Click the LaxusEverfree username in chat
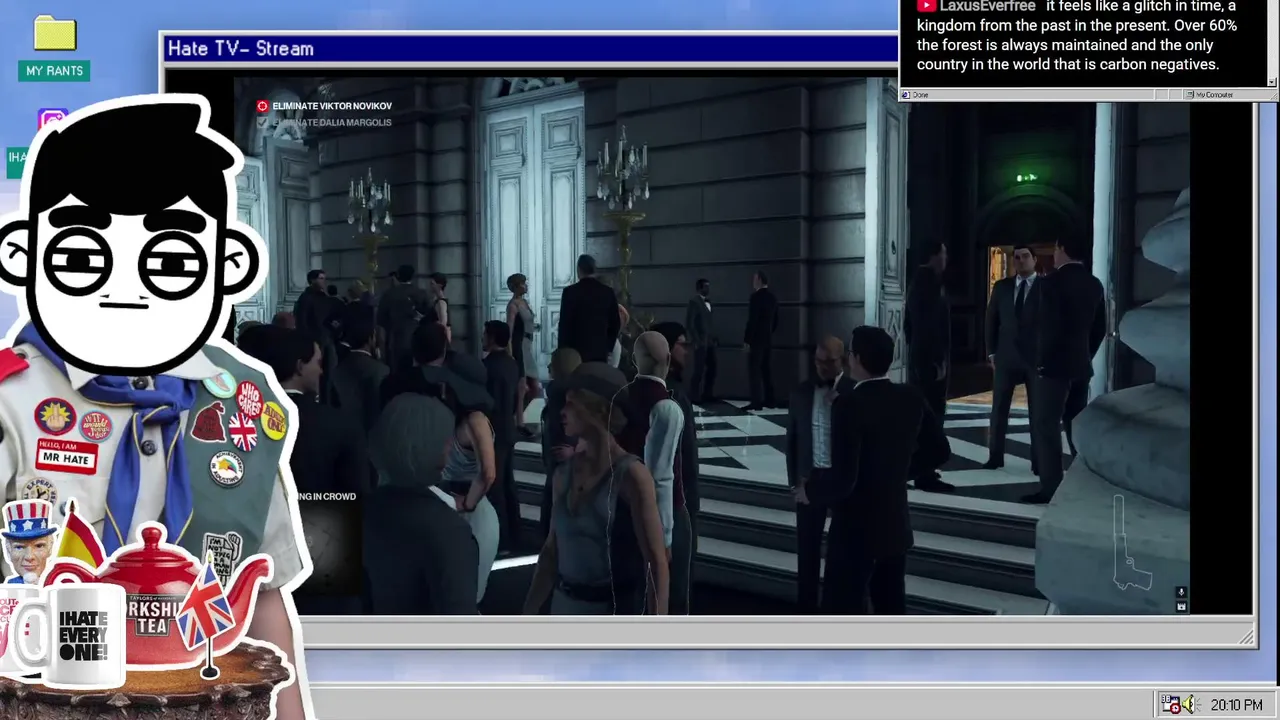Viewport: 1280px width, 720px height. [988, 6]
